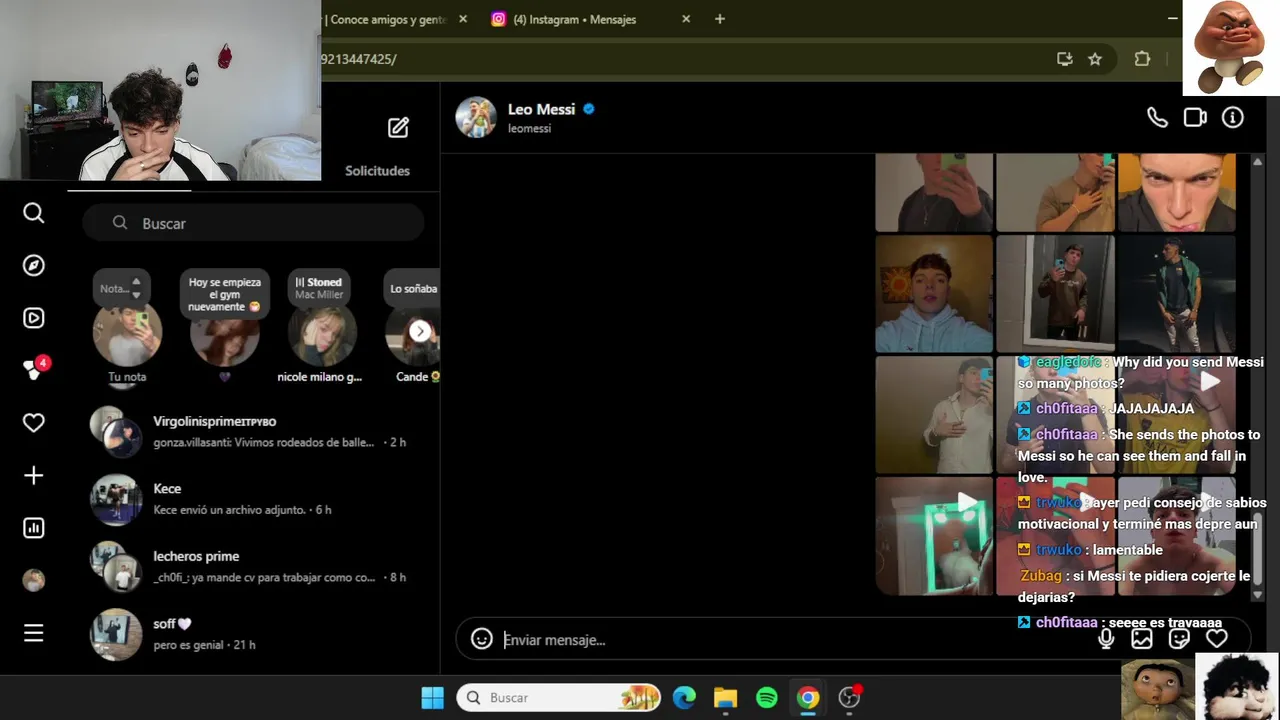This screenshot has width=1280, height=720.
Task: Open Tu nota profile note
Action: coord(127,333)
